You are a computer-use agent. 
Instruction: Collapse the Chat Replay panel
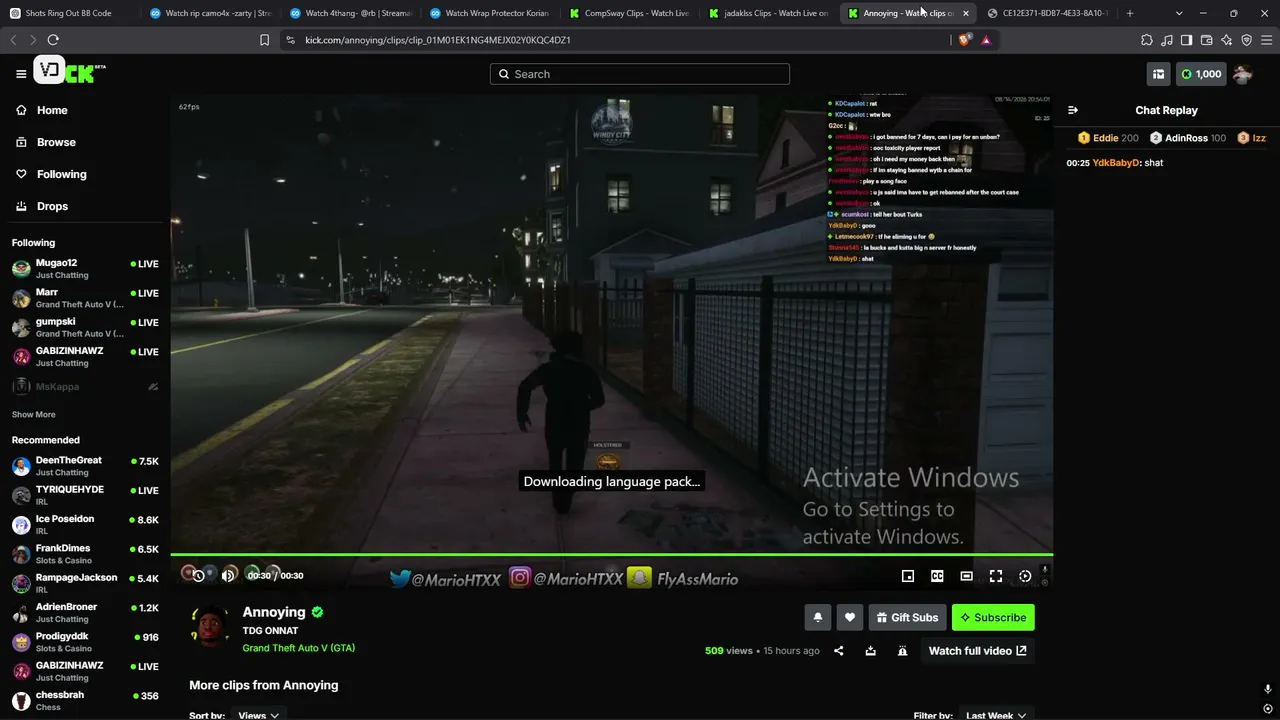click(1073, 110)
